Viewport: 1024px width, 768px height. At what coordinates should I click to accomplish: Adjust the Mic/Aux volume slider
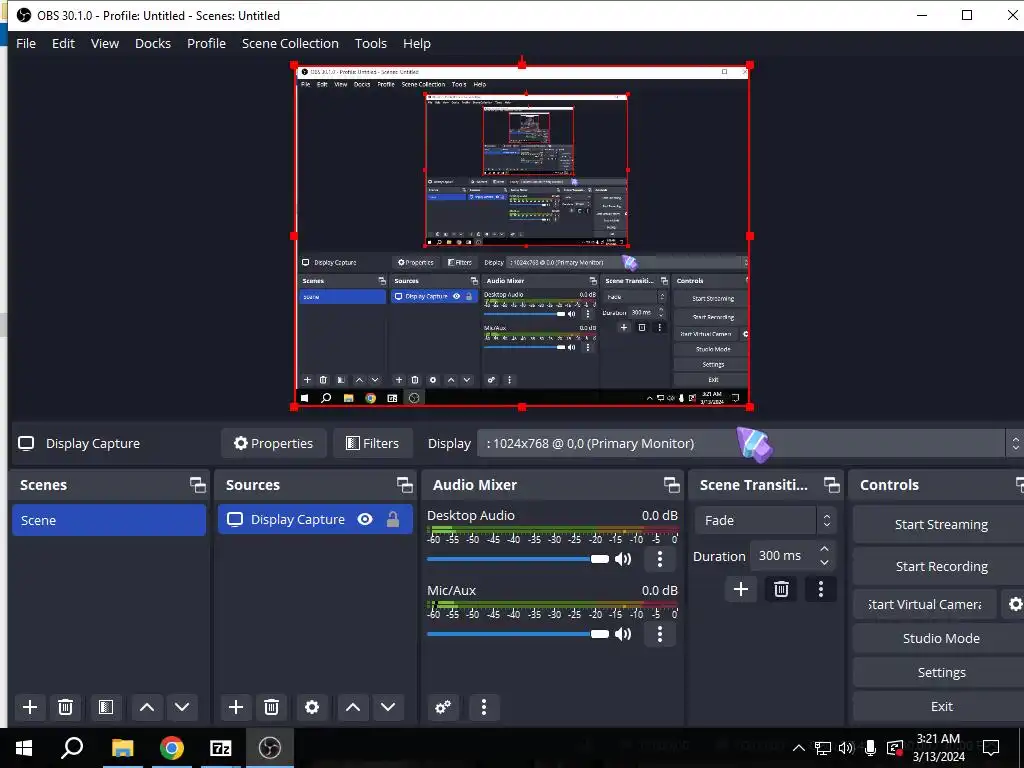[x=518, y=634]
